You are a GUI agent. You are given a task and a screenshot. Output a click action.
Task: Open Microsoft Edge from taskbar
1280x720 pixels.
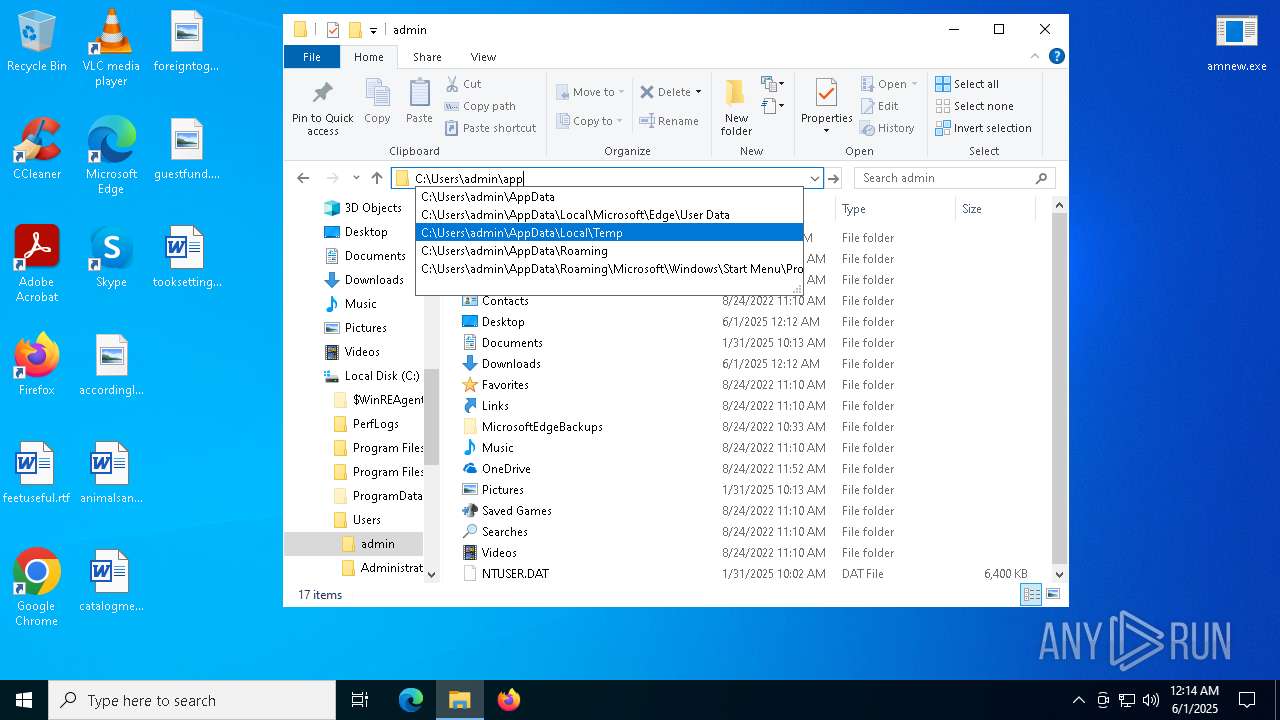(411, 700)
